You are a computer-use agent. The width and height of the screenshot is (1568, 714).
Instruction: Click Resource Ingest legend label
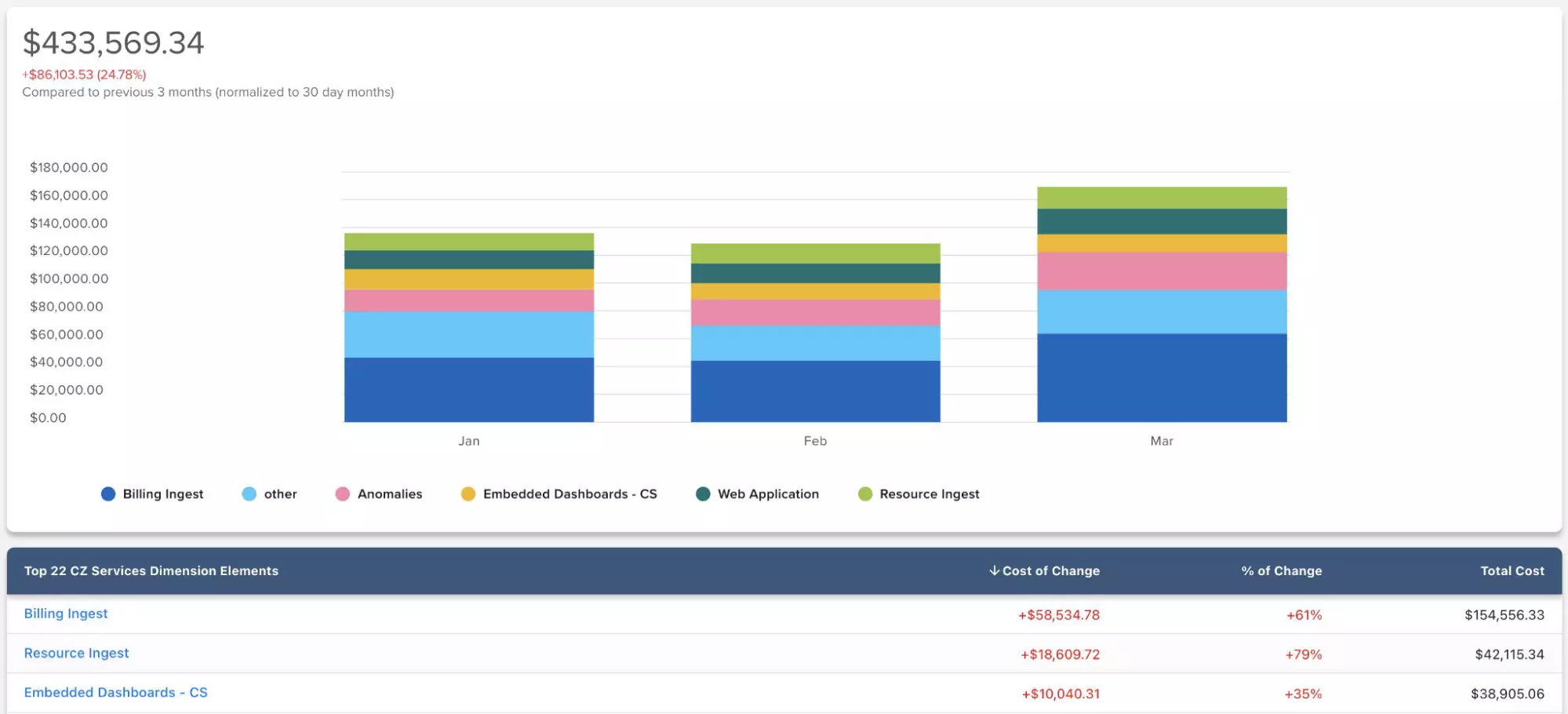pyautogui.click(x=930, y=494)
